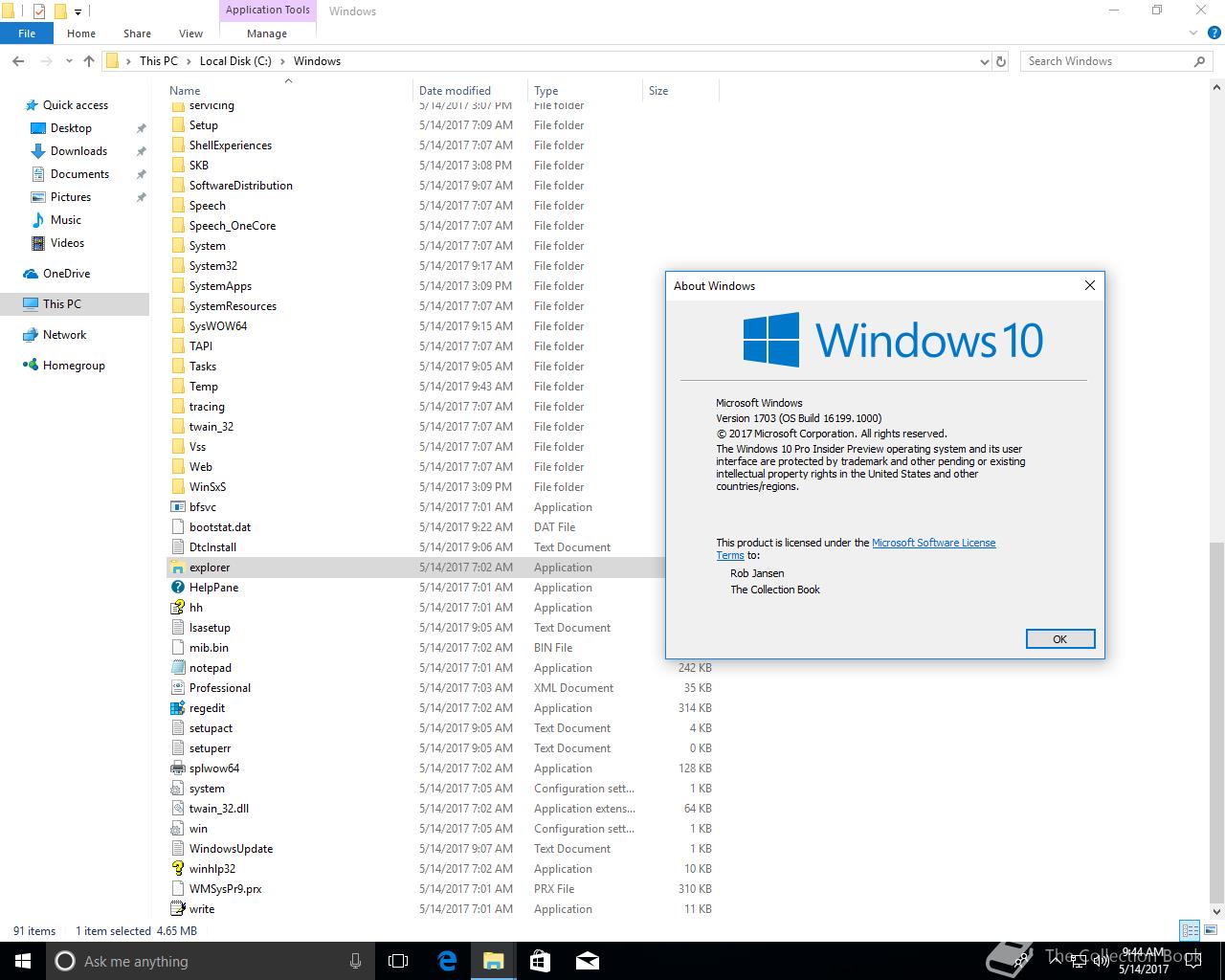Click OK in About Windows dialog
This screenshot has height=980, width=1225.
[1060, 639]
